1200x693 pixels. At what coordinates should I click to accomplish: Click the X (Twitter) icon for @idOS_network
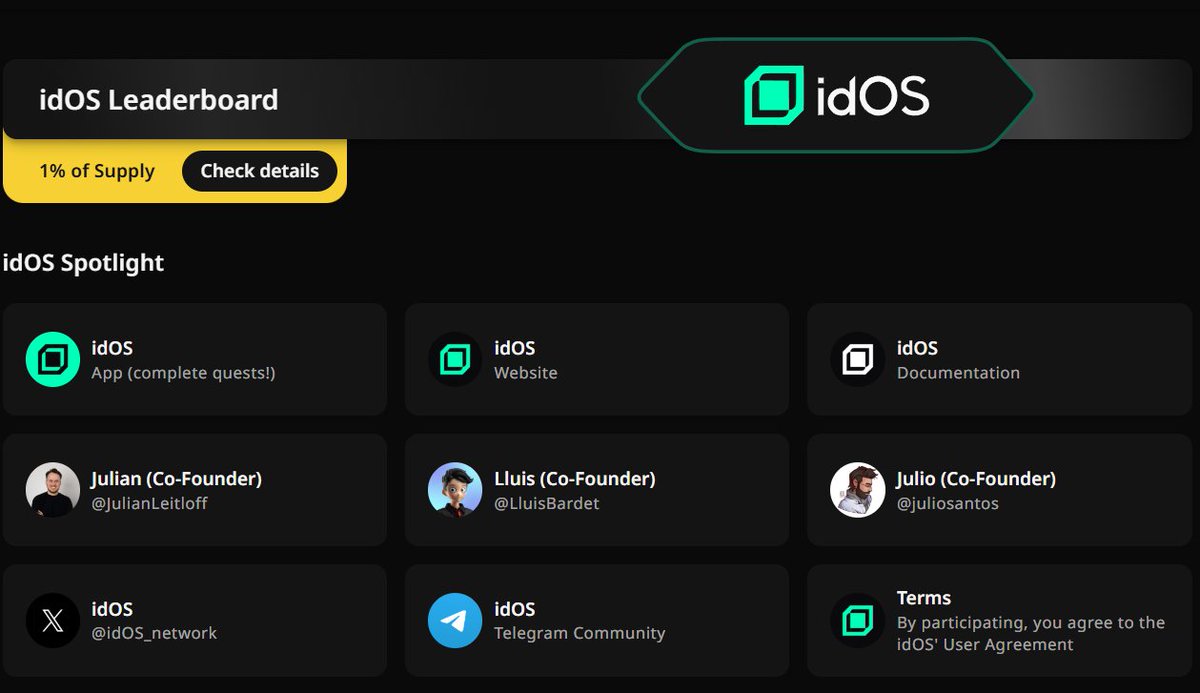[x=52, y=620]
